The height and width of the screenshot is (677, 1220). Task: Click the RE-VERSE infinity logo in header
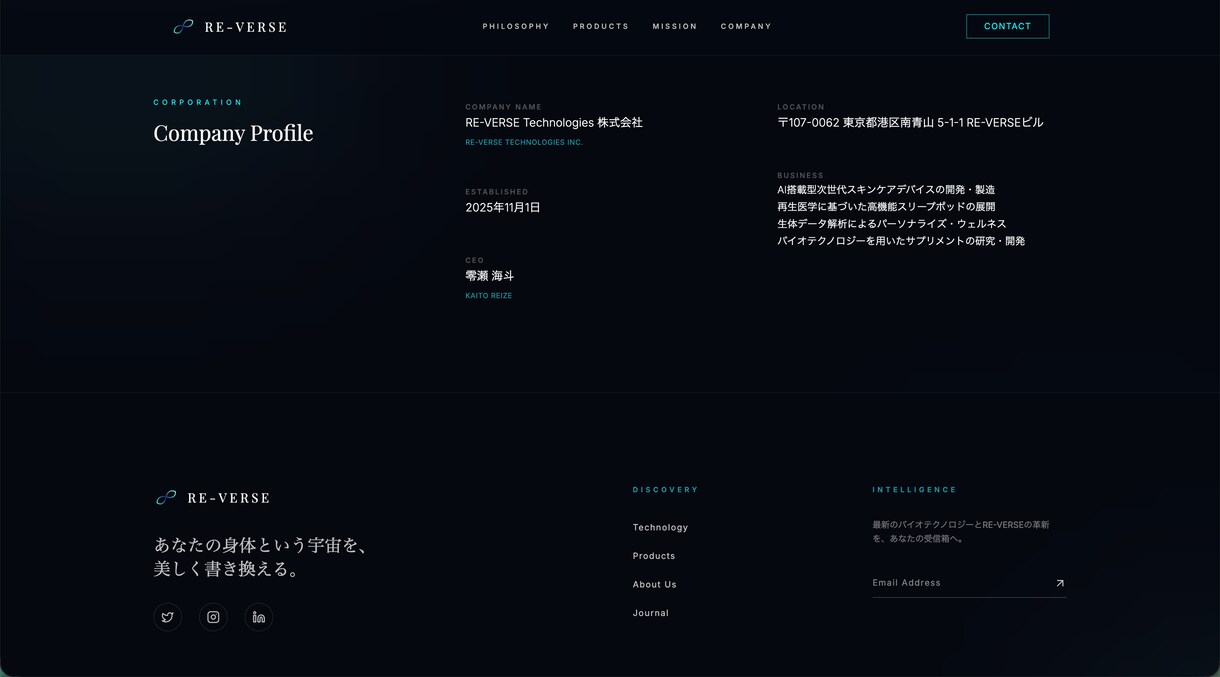pyautogui.click(x=183, y=27)
